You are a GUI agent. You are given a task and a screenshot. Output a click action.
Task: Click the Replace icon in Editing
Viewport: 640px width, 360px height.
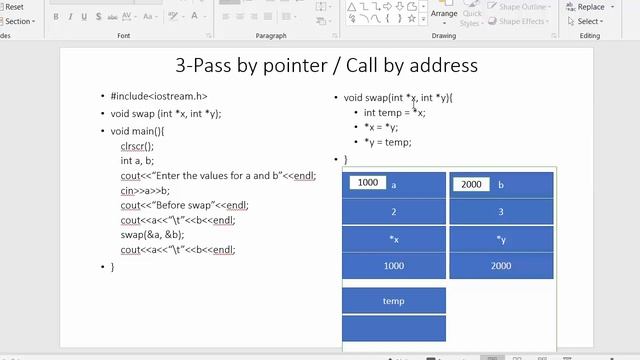coord(570,7)
